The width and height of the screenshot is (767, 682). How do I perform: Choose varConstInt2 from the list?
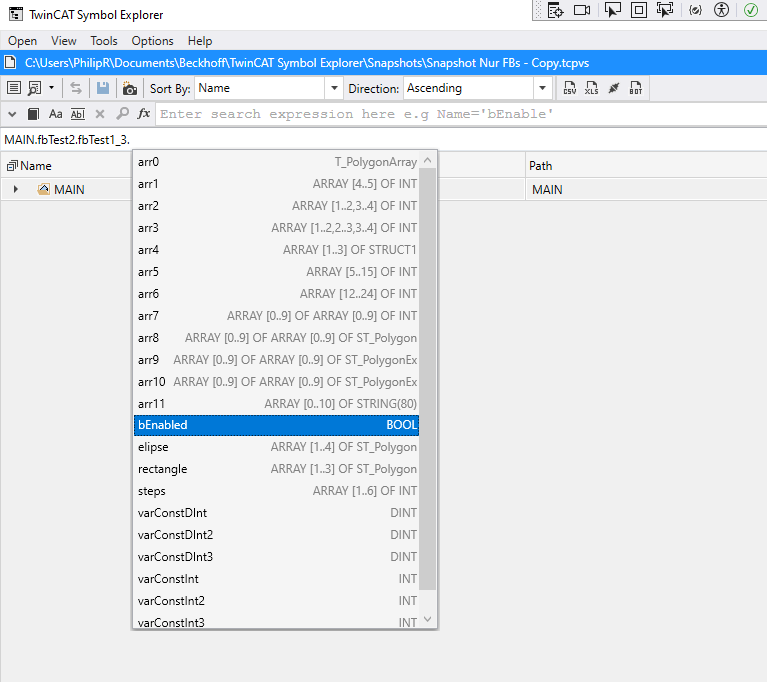pyautogui.click(x=277, y=601)
